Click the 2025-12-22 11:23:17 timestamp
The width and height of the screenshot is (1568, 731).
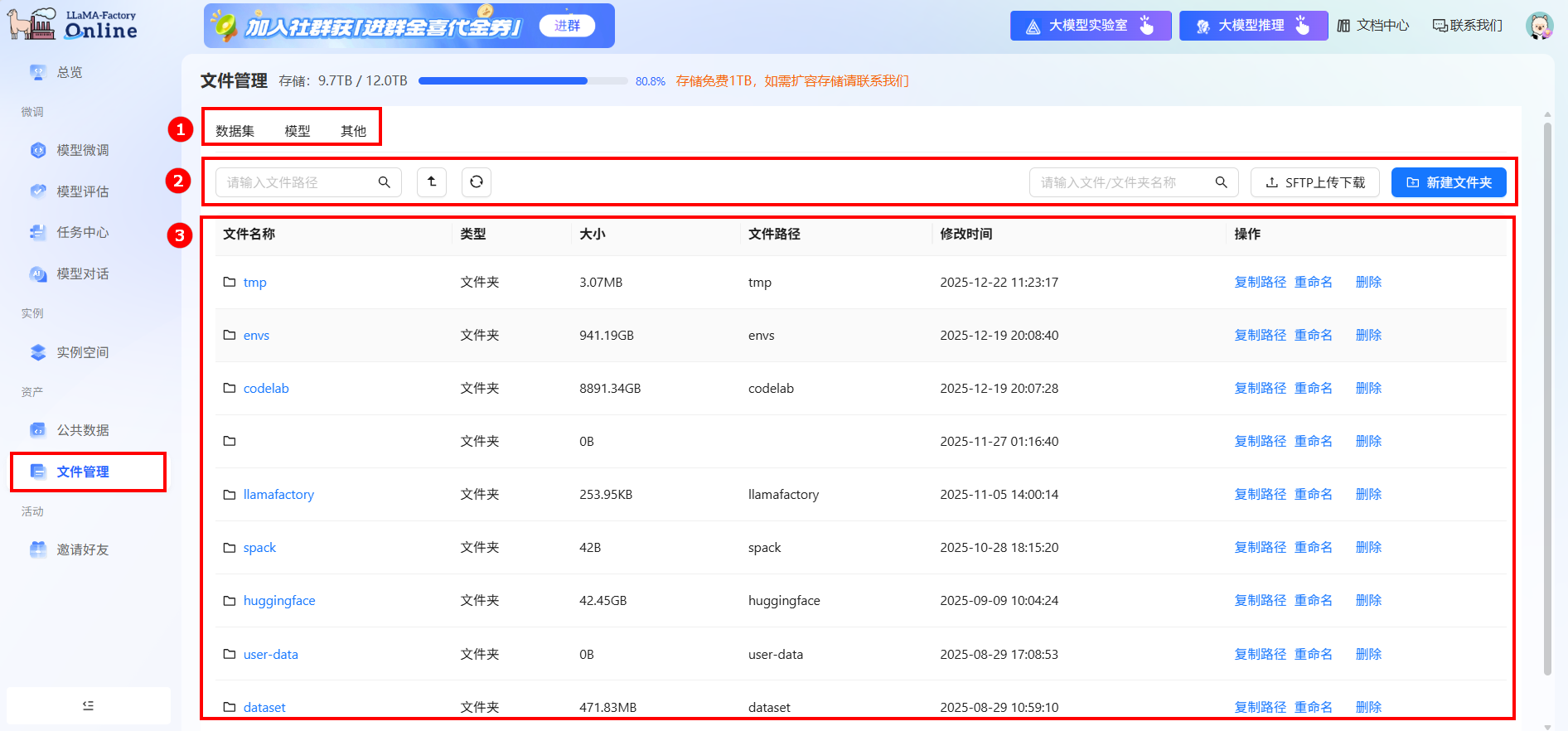click(999, 283)
